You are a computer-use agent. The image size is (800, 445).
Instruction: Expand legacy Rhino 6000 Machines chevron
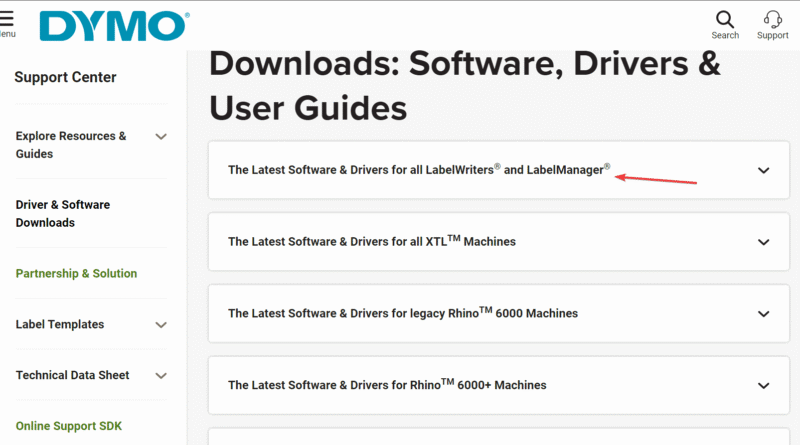763,314
